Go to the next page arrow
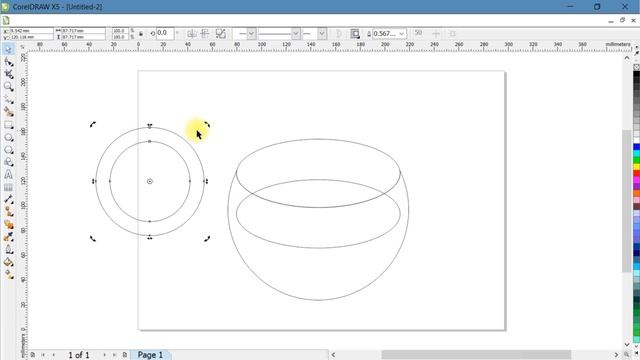 pos(104,355)
